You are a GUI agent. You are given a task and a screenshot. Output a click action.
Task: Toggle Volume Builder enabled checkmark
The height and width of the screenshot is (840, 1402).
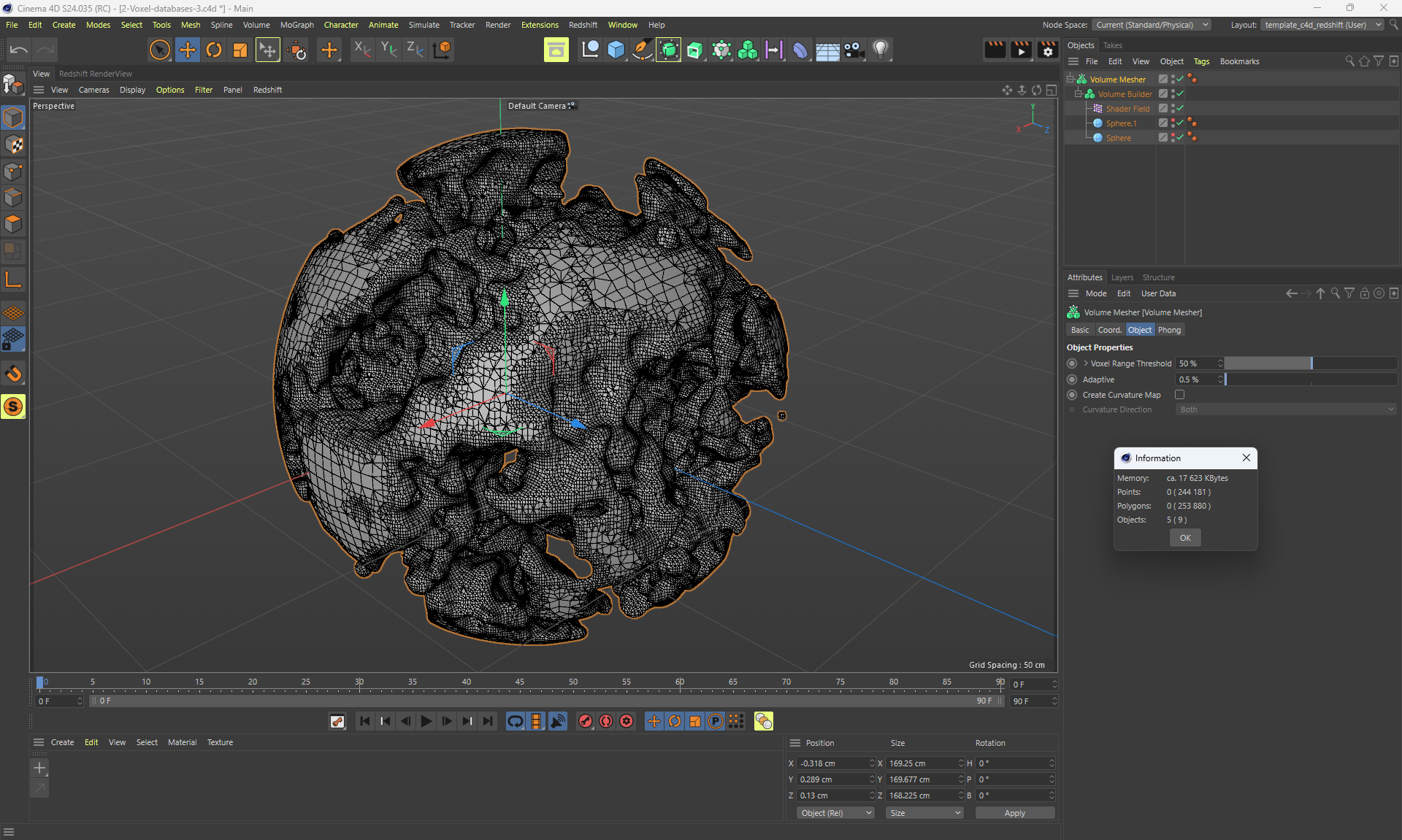click(1181, 94)
